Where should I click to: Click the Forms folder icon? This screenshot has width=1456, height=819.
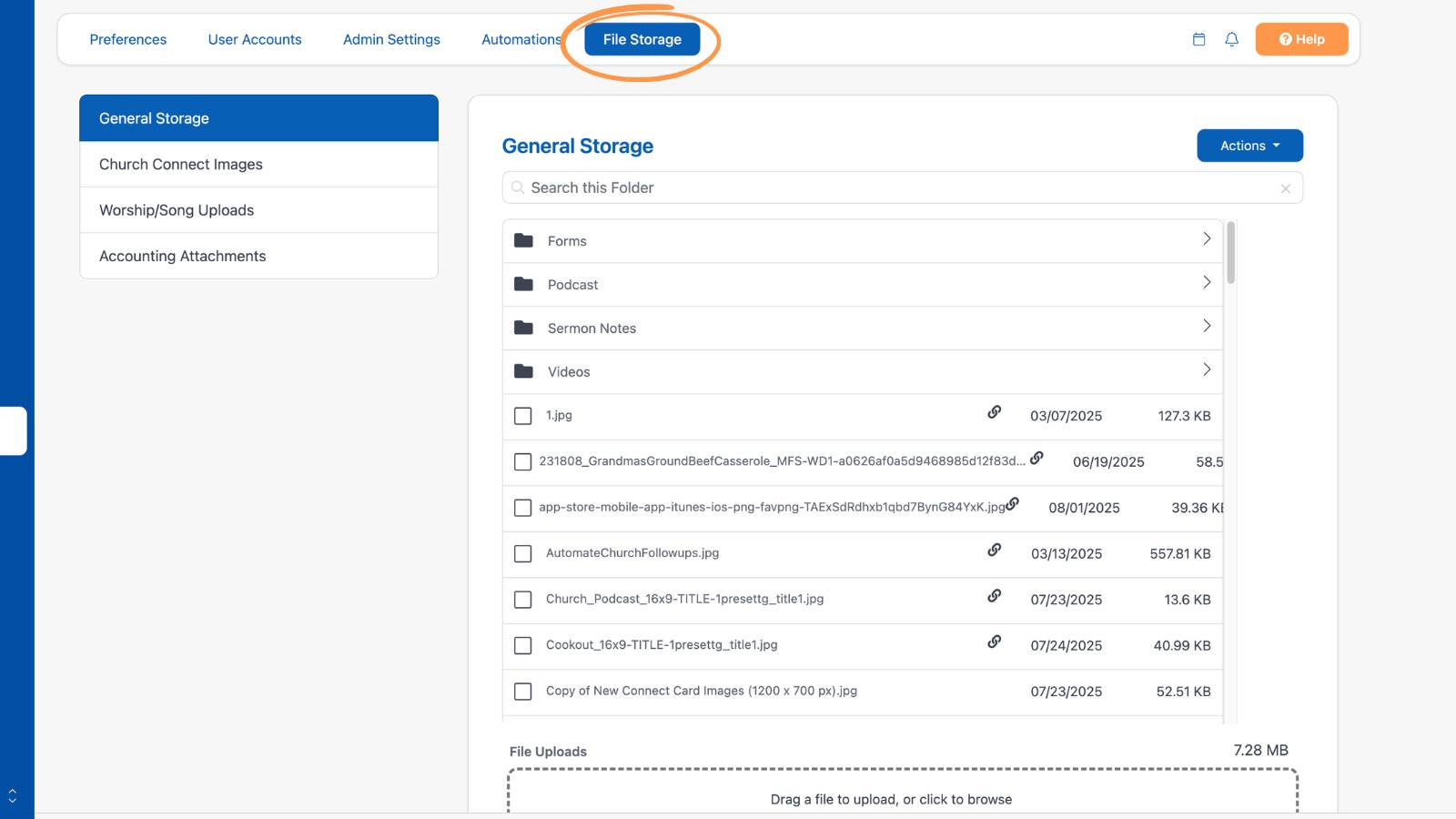tap(523, 240)
